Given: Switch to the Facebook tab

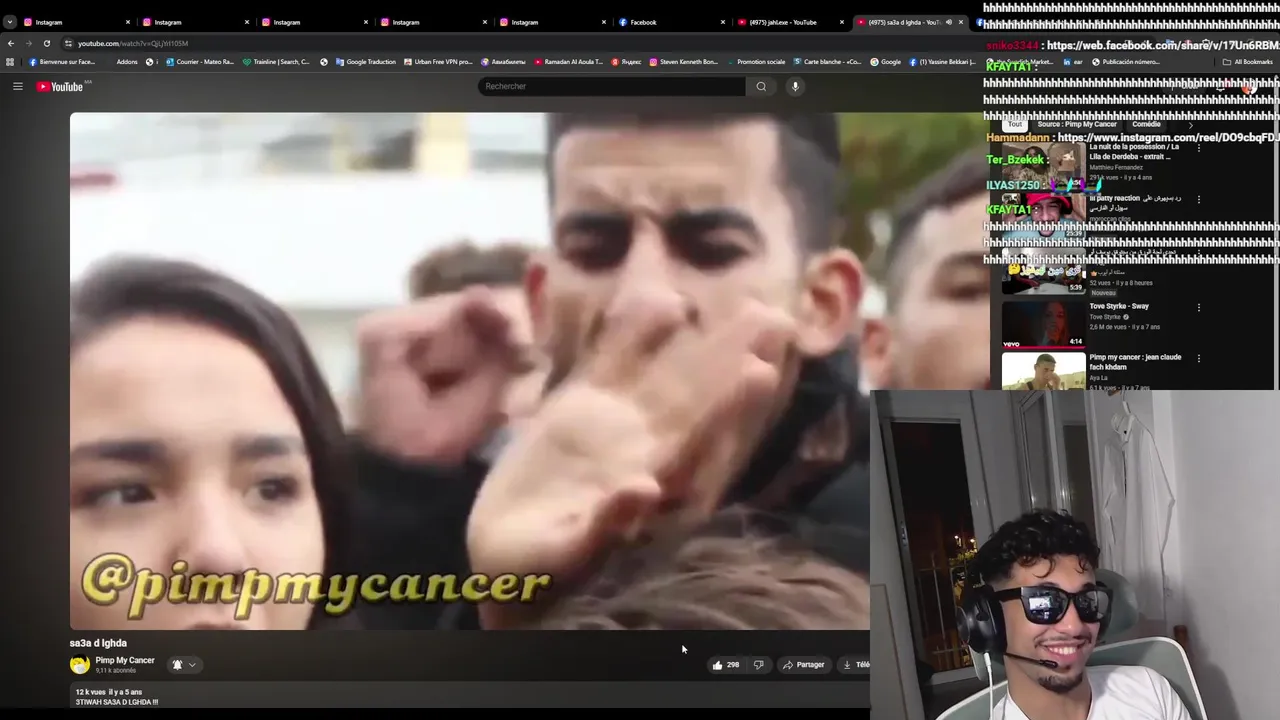Looking at the screenshot, I should pos(670,22).
